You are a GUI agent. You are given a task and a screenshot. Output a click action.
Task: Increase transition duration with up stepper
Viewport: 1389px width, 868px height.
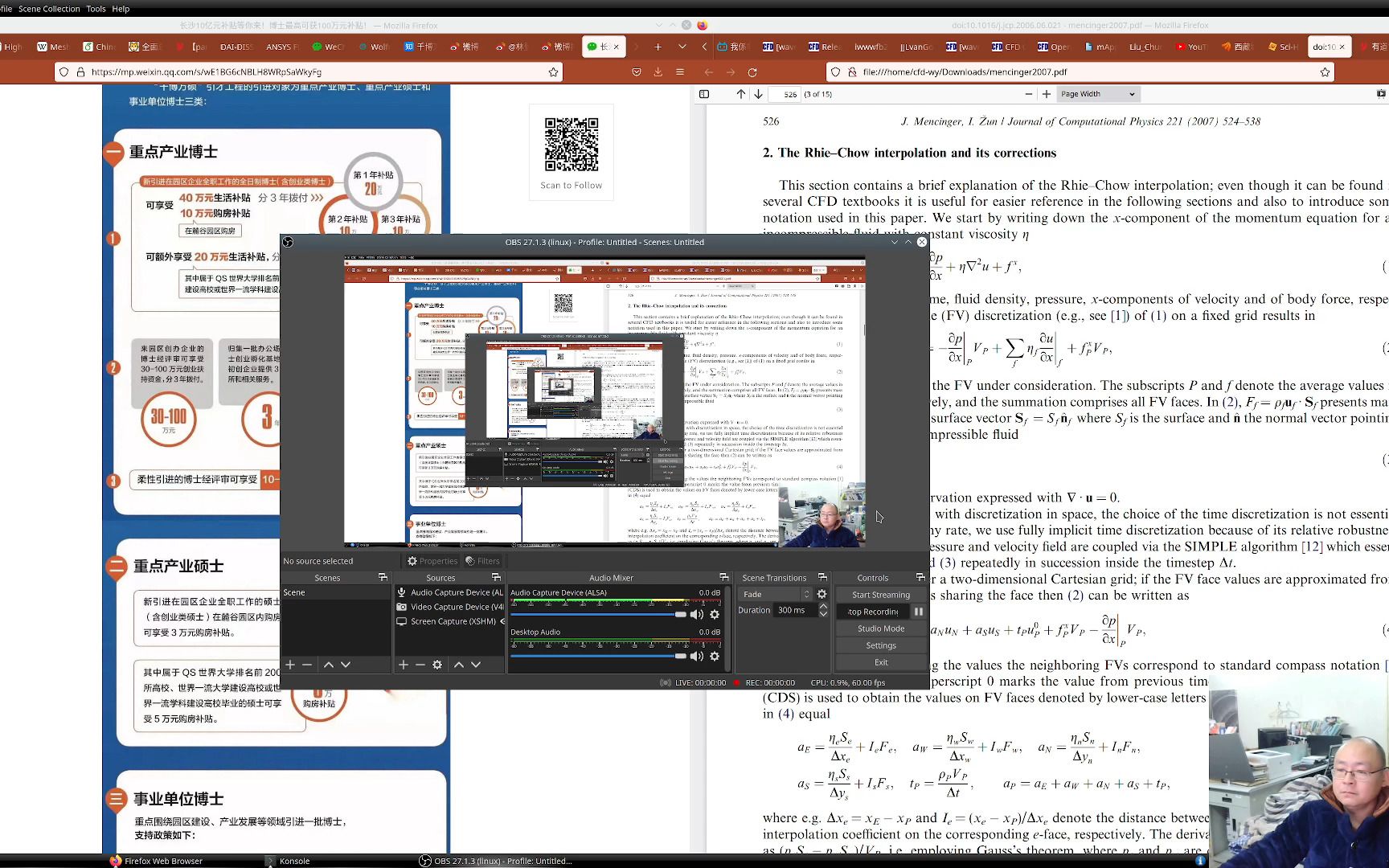[x=823, y=607]
